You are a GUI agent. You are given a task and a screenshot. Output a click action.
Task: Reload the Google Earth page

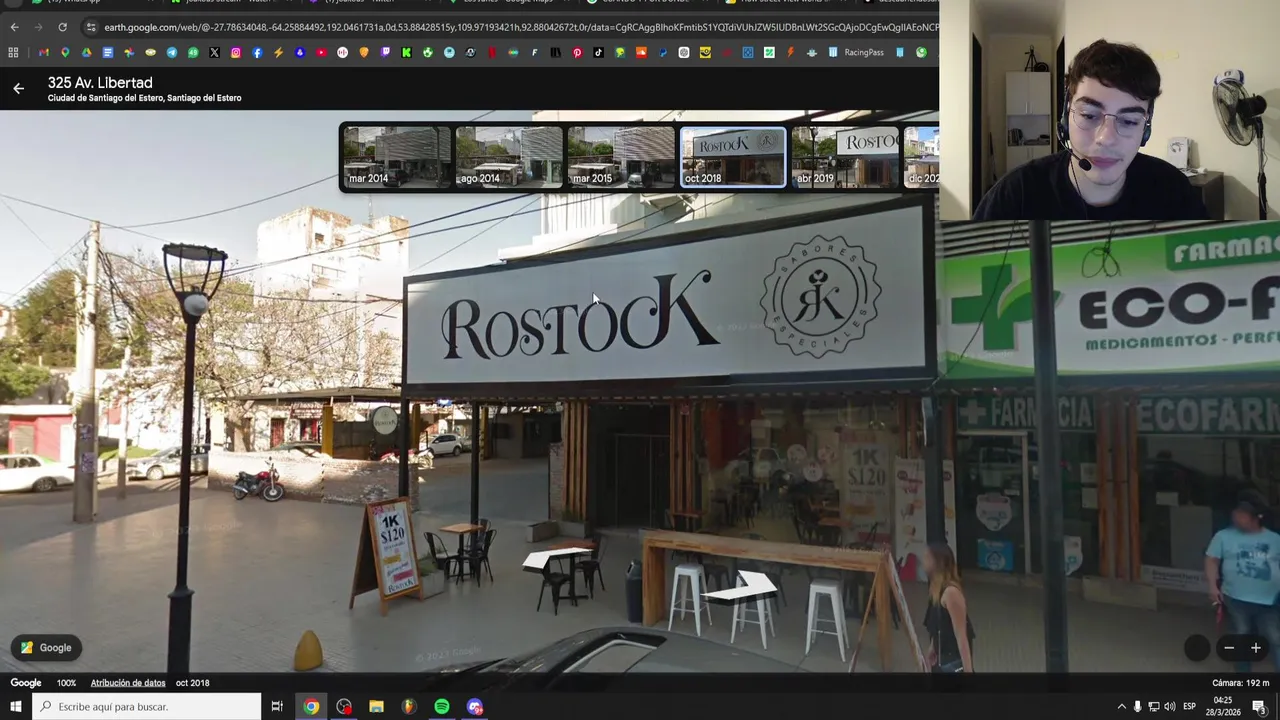point(62,27)
